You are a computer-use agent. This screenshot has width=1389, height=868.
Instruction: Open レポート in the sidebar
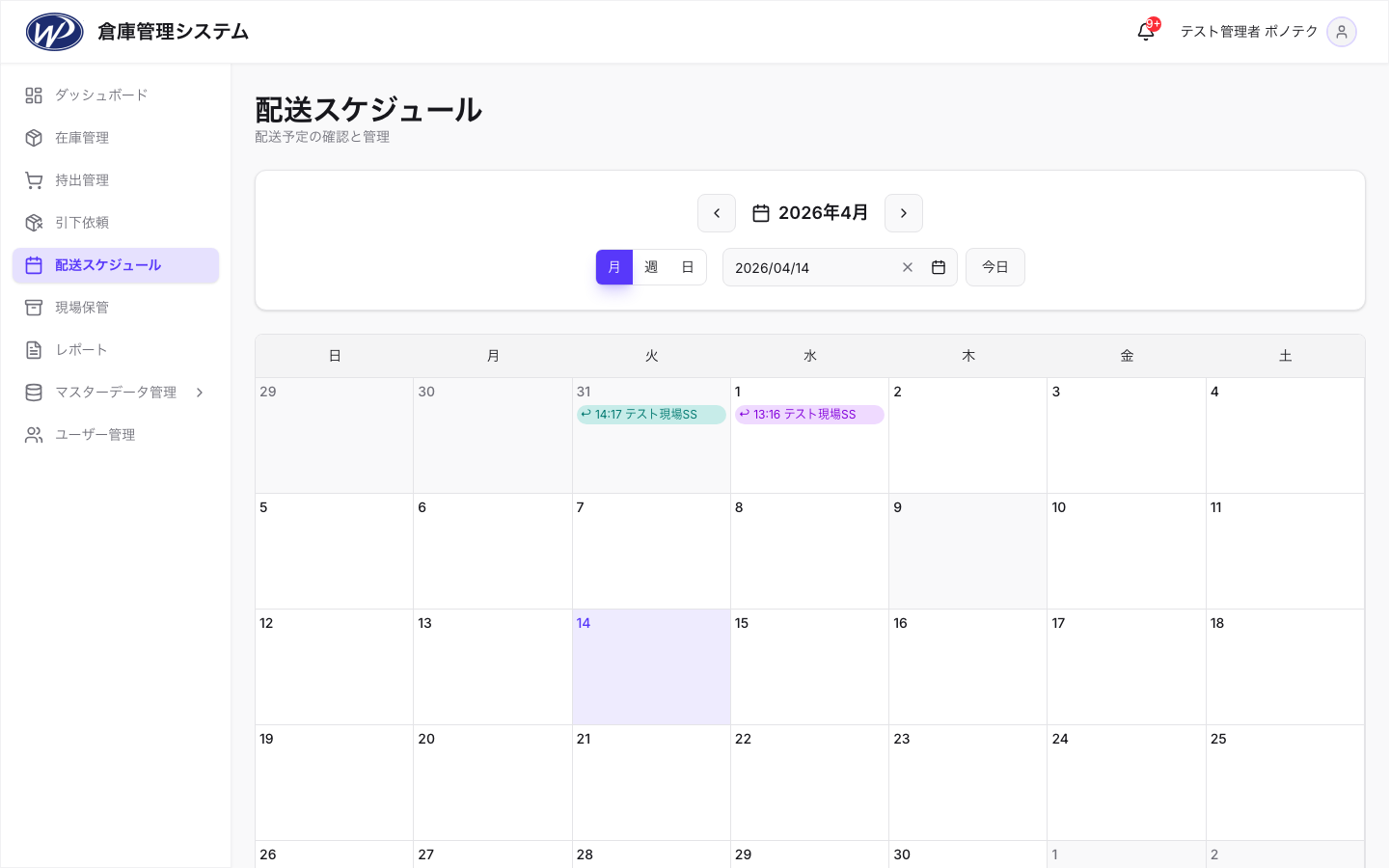click(116, 350)
